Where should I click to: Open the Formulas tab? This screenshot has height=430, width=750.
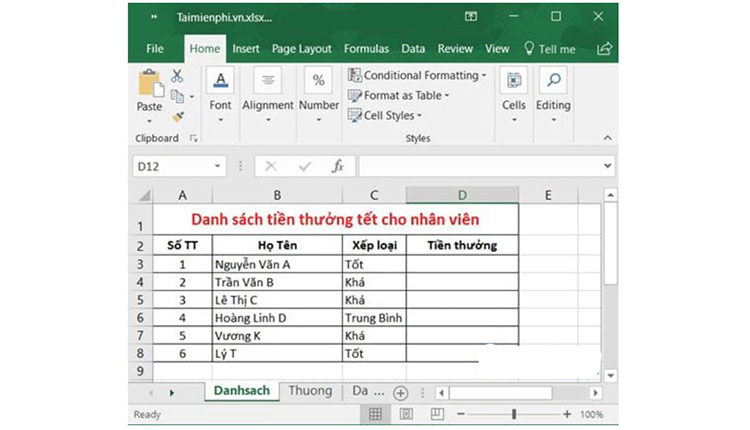pos(366,49)
